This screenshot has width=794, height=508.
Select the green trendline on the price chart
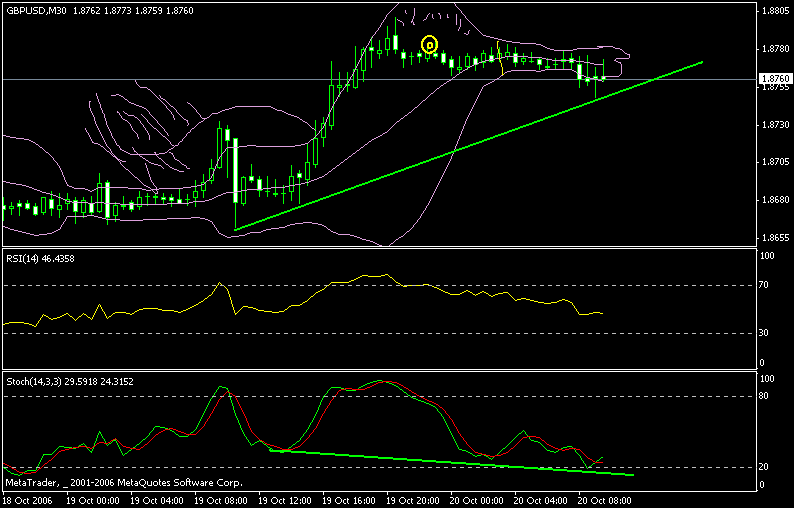[468, 146]
